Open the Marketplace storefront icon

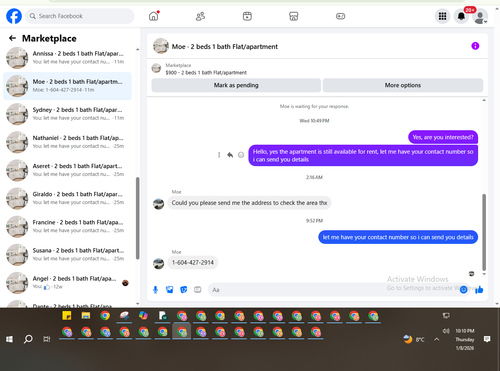[x=294, y=16]
